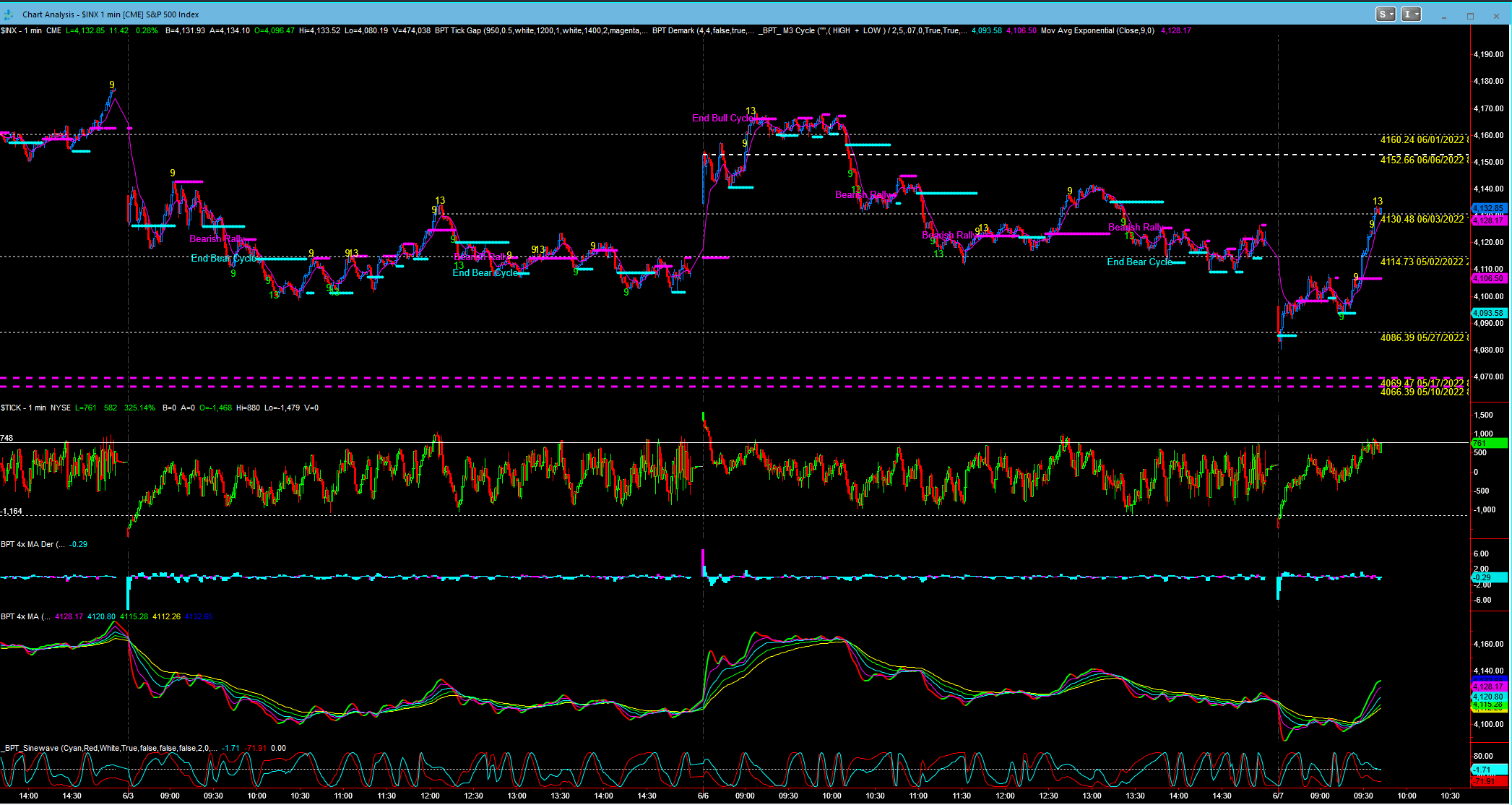Minimize the Chart Analysis window
The image size is (1512, 805).
click(1444, 15)
